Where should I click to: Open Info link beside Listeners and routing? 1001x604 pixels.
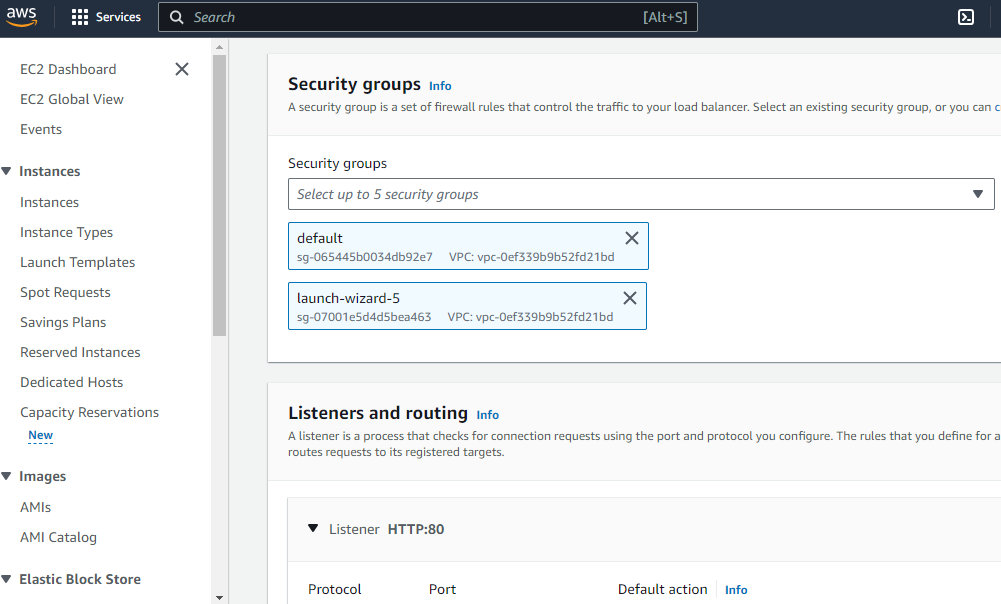488,415
